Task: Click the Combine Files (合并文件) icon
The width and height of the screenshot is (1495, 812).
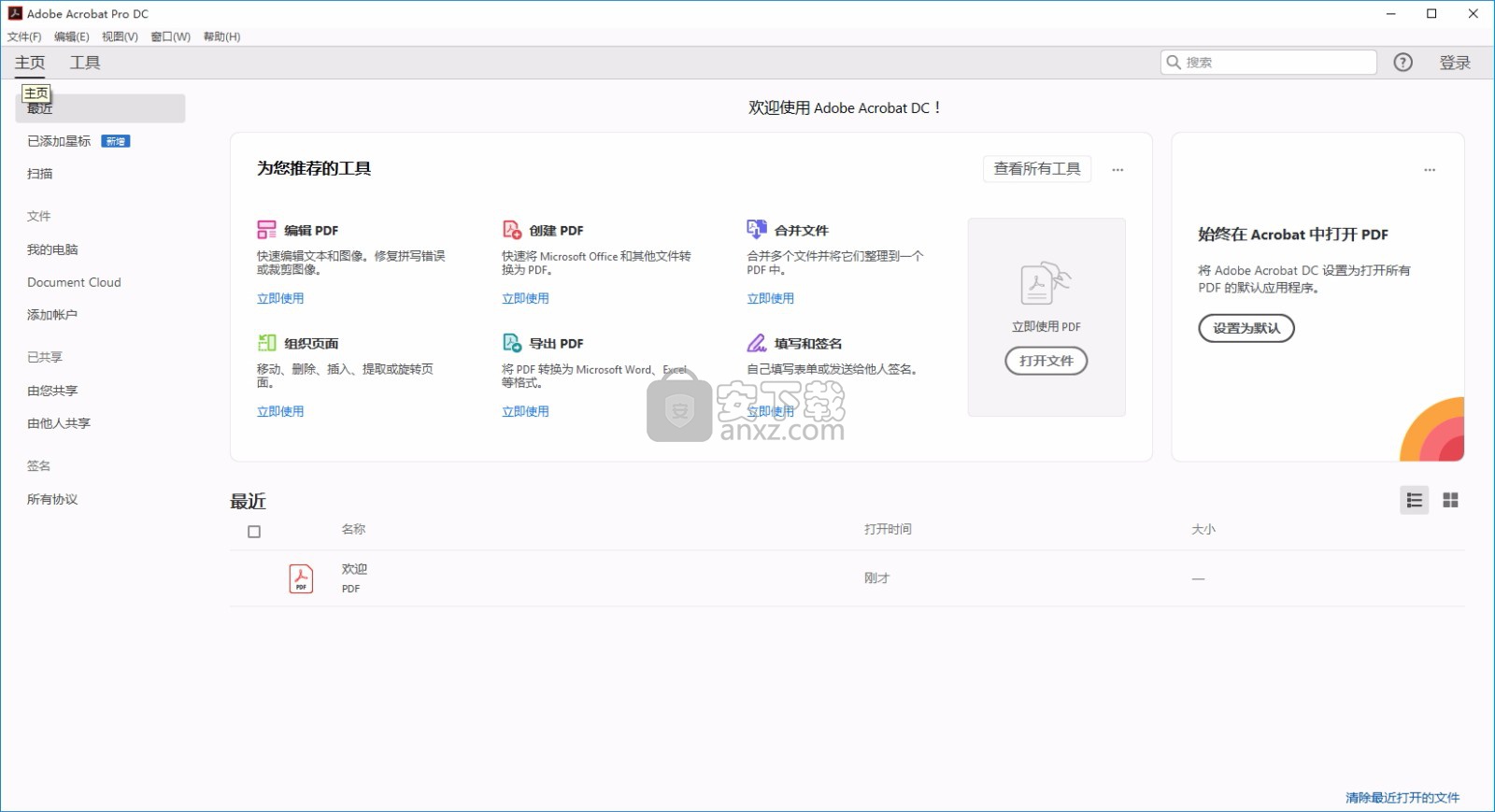Action: 756,229
